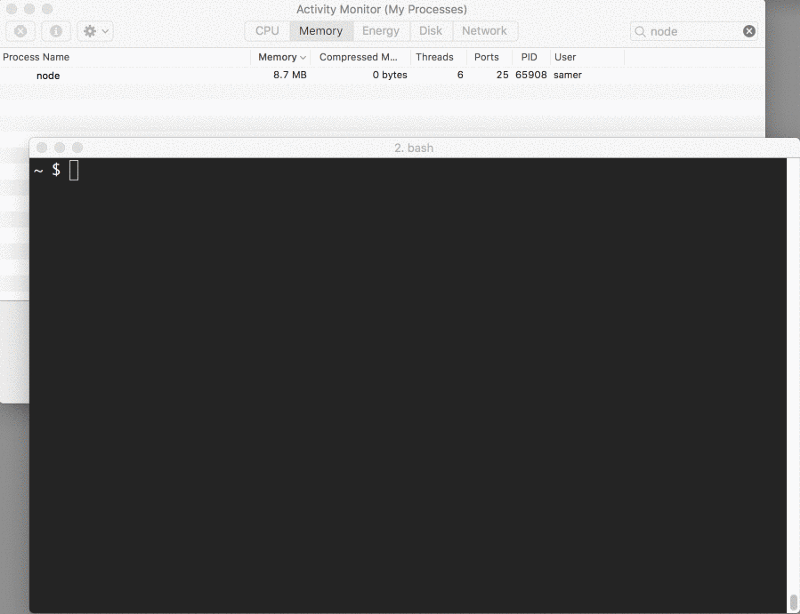This screenshot has height=614, width=800.
Task: Sort by the PID column header
Action: pyautogui.click(x=529, y=57)
